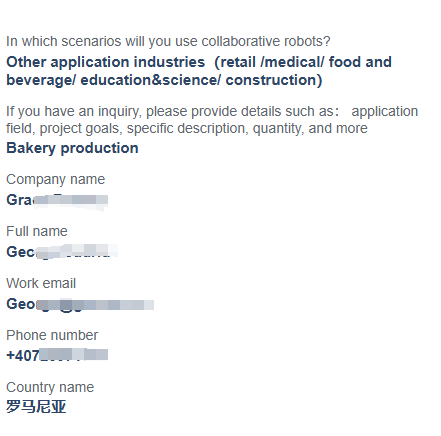Click the 'Country name' label
441x436 pixels.
pyautogui.click(x=50, y=388)
